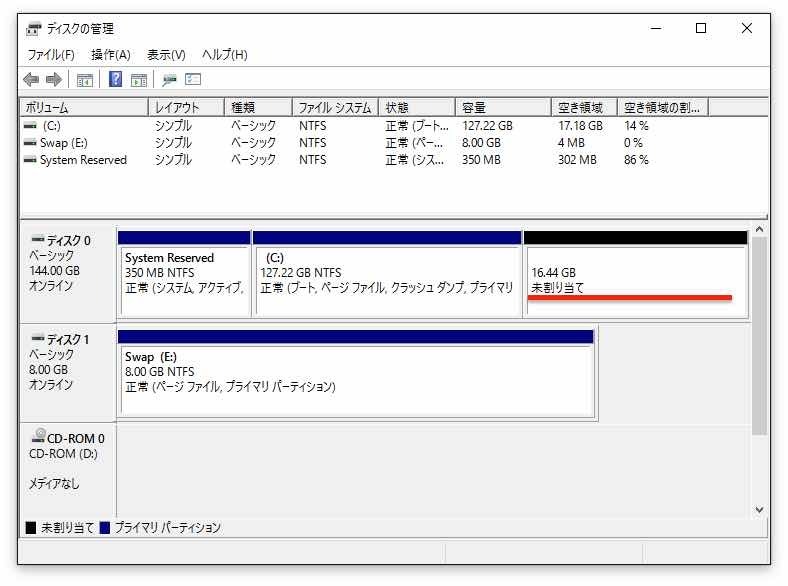Open the 表示(V) menu

coord(166,55)
